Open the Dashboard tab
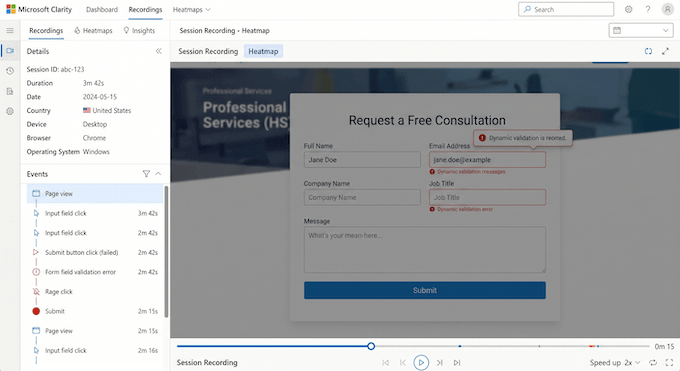The image size is (680, 371). coord(101,10)
